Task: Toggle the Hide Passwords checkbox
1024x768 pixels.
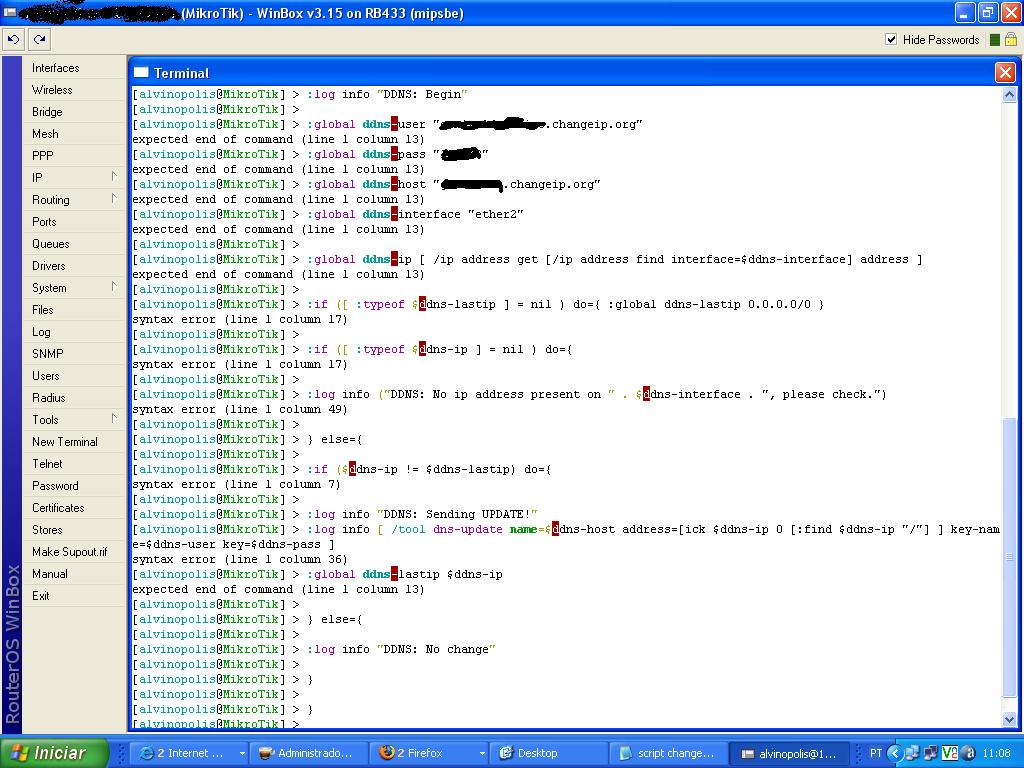Action: pyautogui.click(x=891, y=40)
